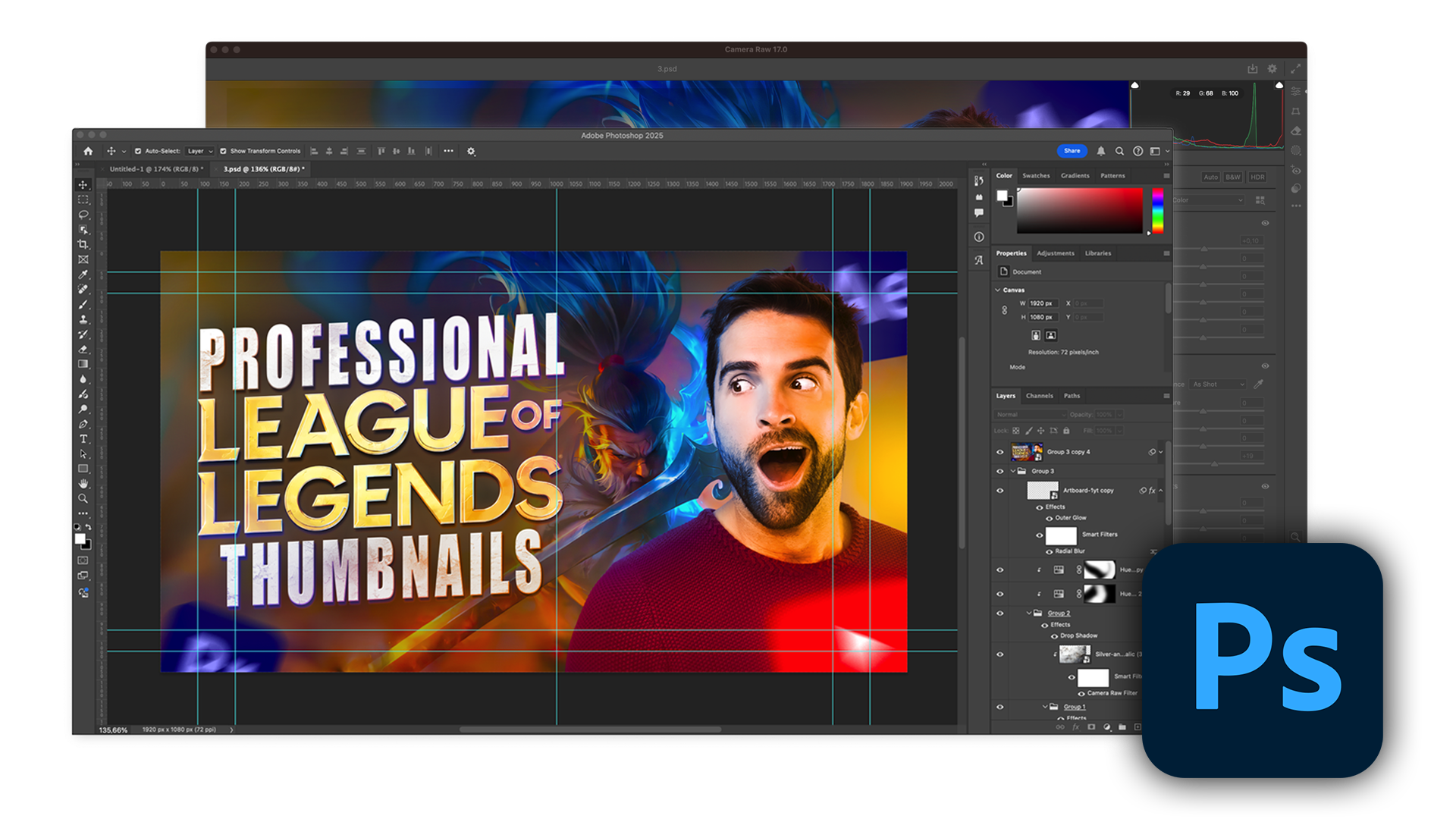Screen dimensions: 1456x819
Task: Select the Zoom tool in toolbar
Action: coord(83,499)
